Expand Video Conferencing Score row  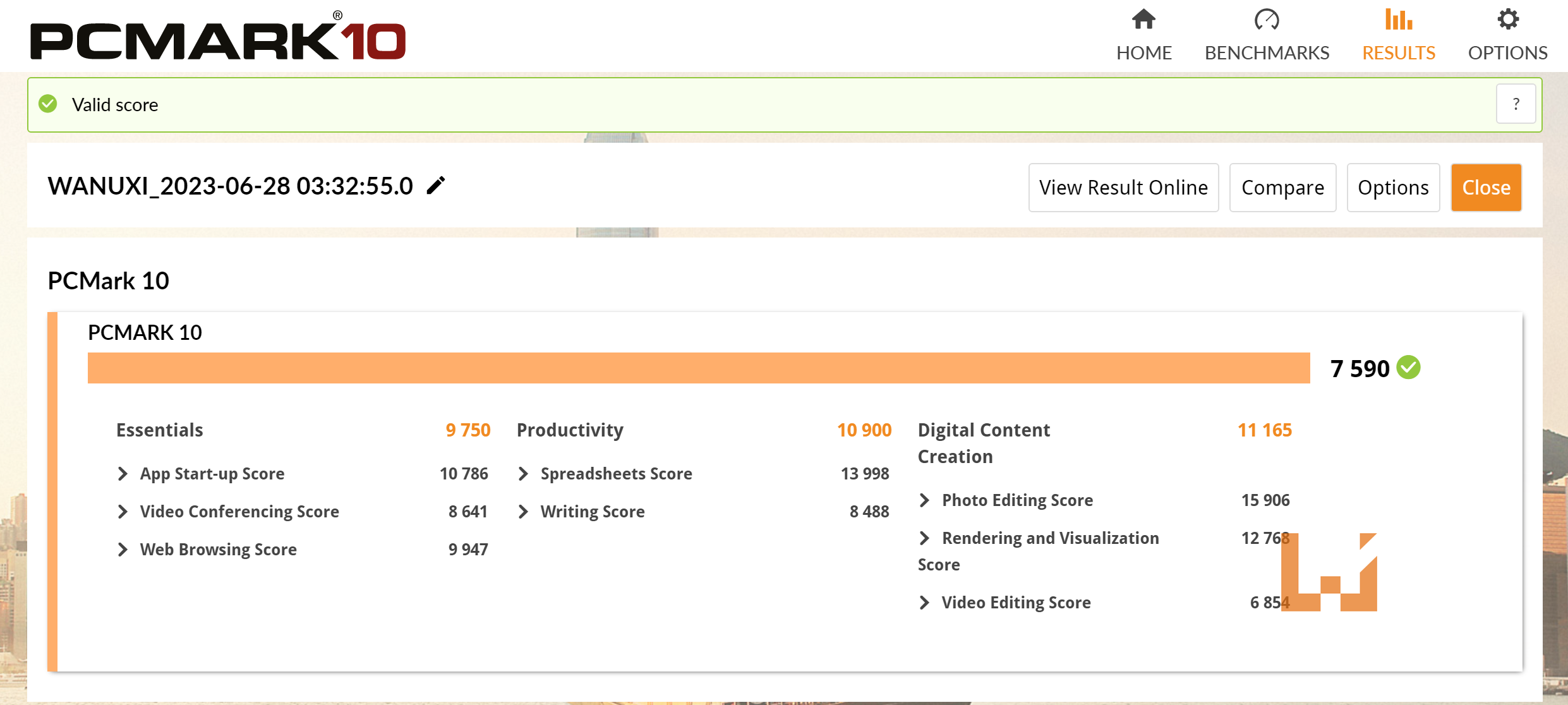[123, 512]
